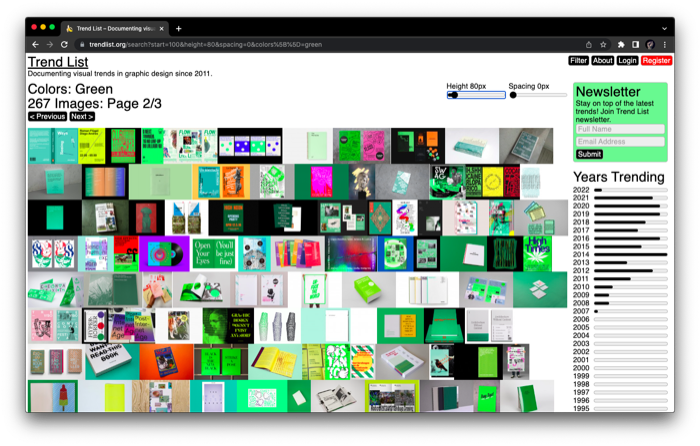Select the Trend List browser tab
This screenshot has height=446, width=700.
point(115,29)
